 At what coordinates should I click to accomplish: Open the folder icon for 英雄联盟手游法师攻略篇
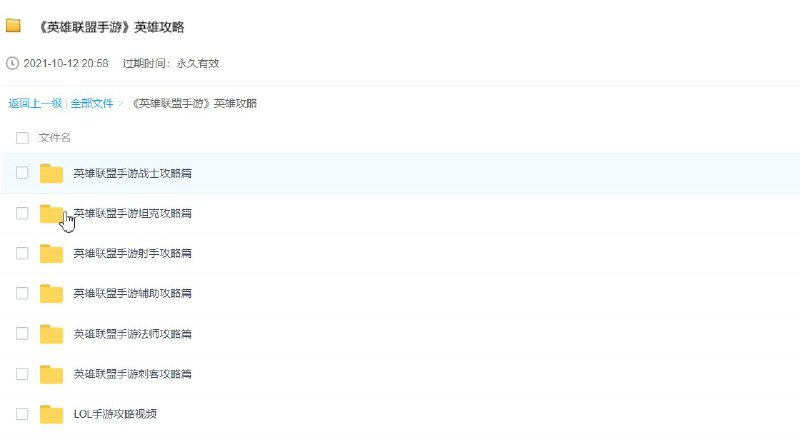51,334
